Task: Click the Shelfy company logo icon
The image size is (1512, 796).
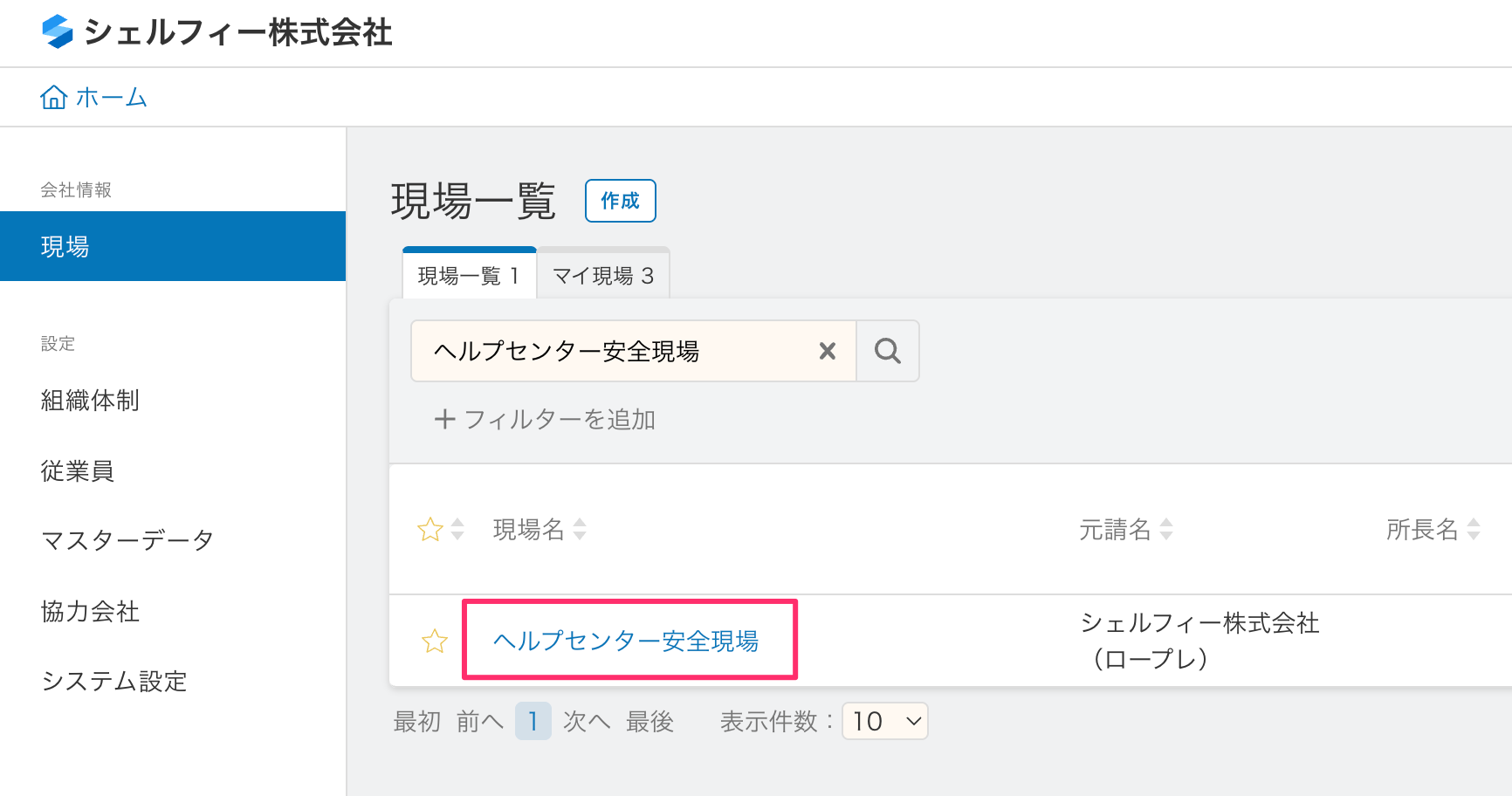Action: point(58,32)
